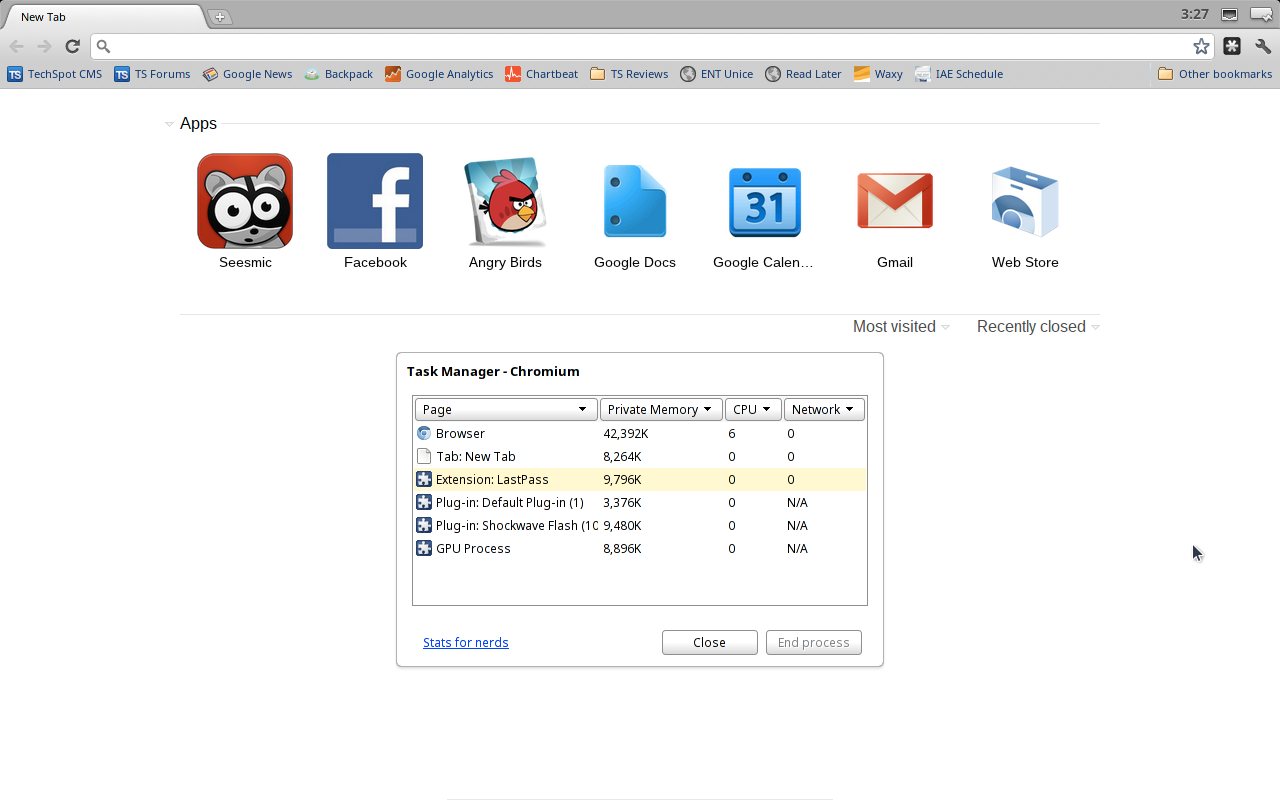Screen dimensions: 1280x800
Task: Select the Extension: LastPass row
Action: click(640, 479)
